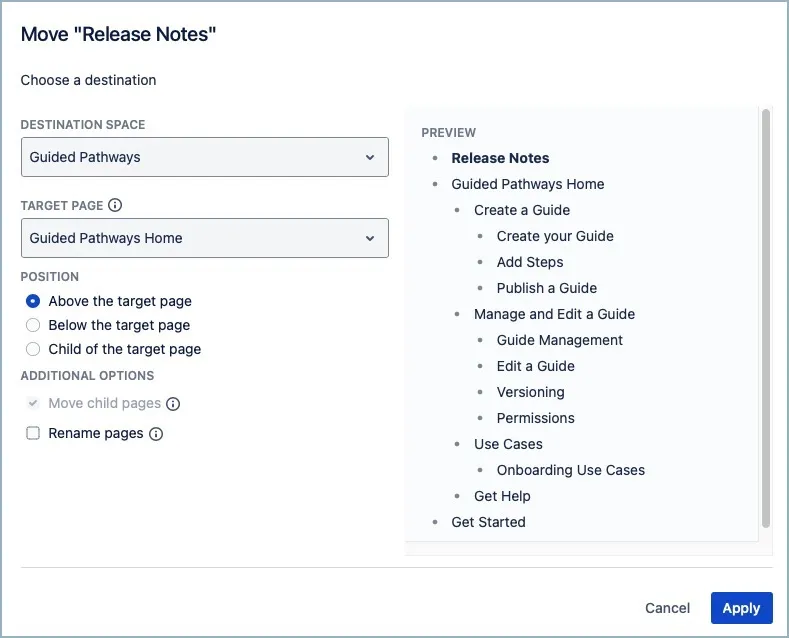Click Onboarding Use Cases in the preview
The width and height of the screenshot is (789, 638).
(x=571, y=470)
